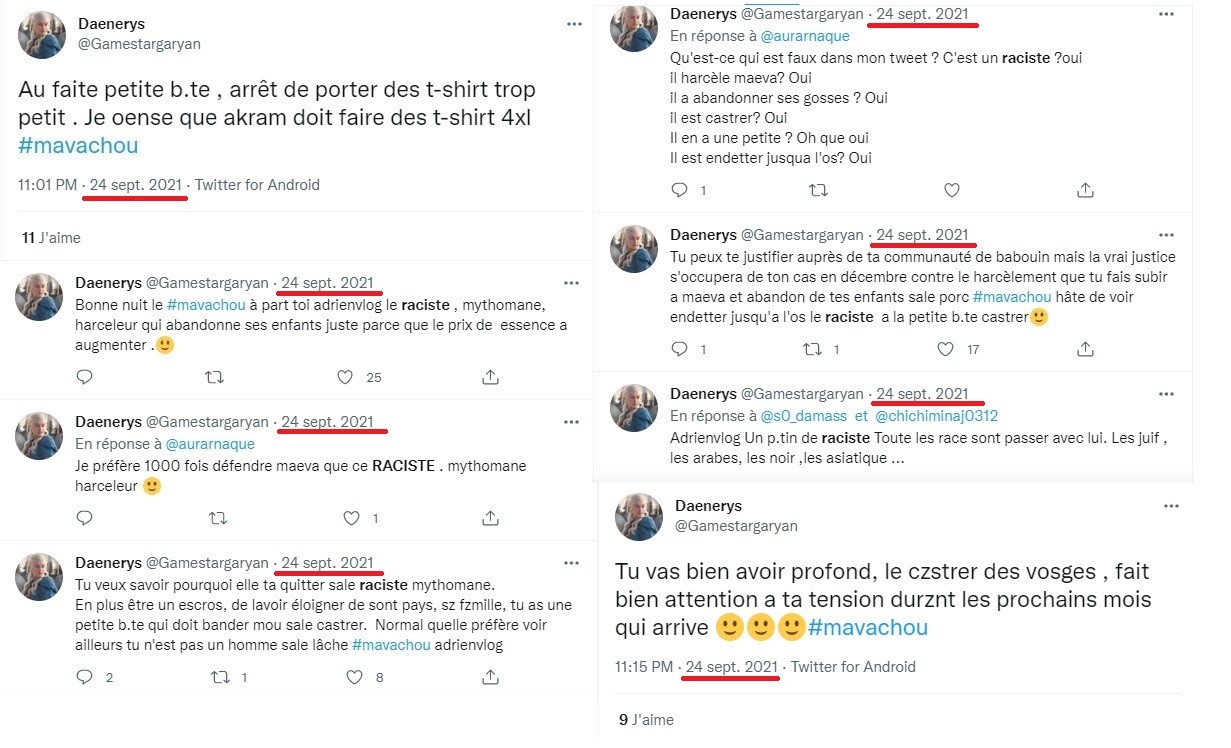View the 11 J'aime likes list
The height and width of the screenshot is (748, 1231).
51,238
